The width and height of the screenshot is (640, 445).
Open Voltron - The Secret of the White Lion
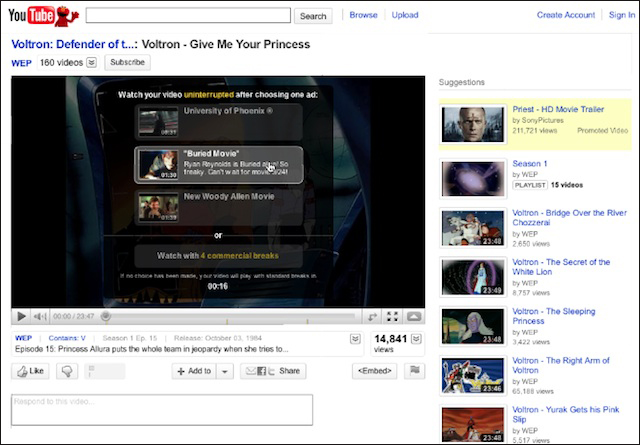pos(561,267)
